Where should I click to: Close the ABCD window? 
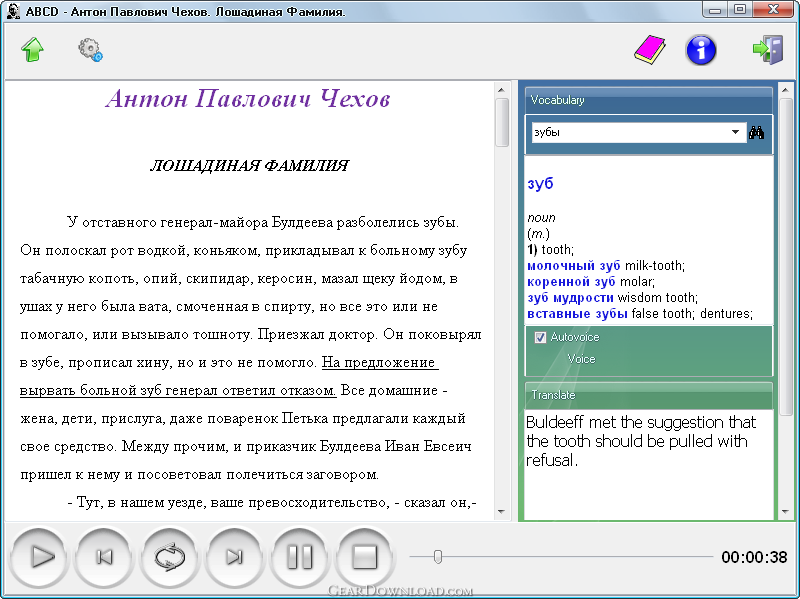[x=773, y=10]
